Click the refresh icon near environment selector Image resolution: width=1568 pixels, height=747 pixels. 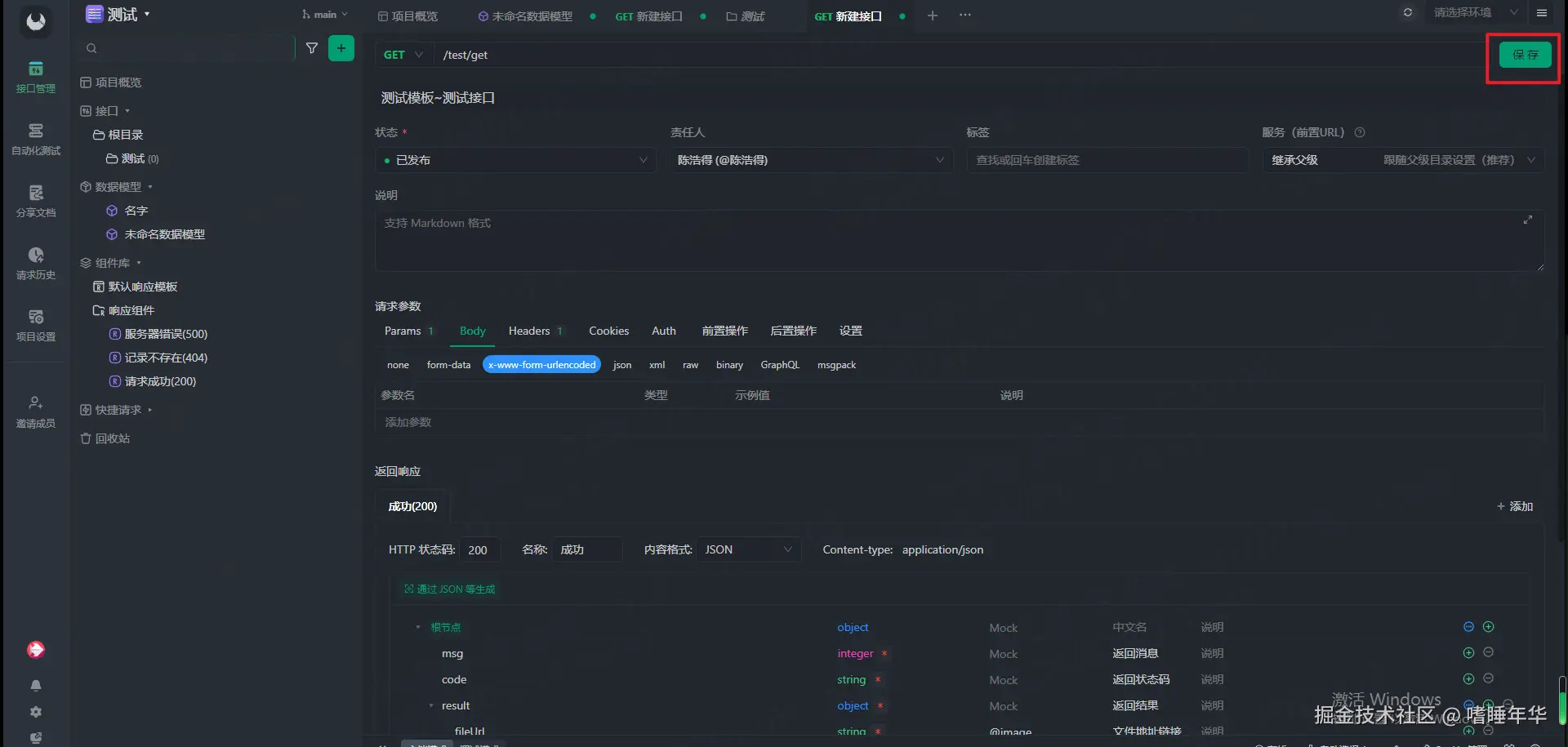pos(1408,12)
